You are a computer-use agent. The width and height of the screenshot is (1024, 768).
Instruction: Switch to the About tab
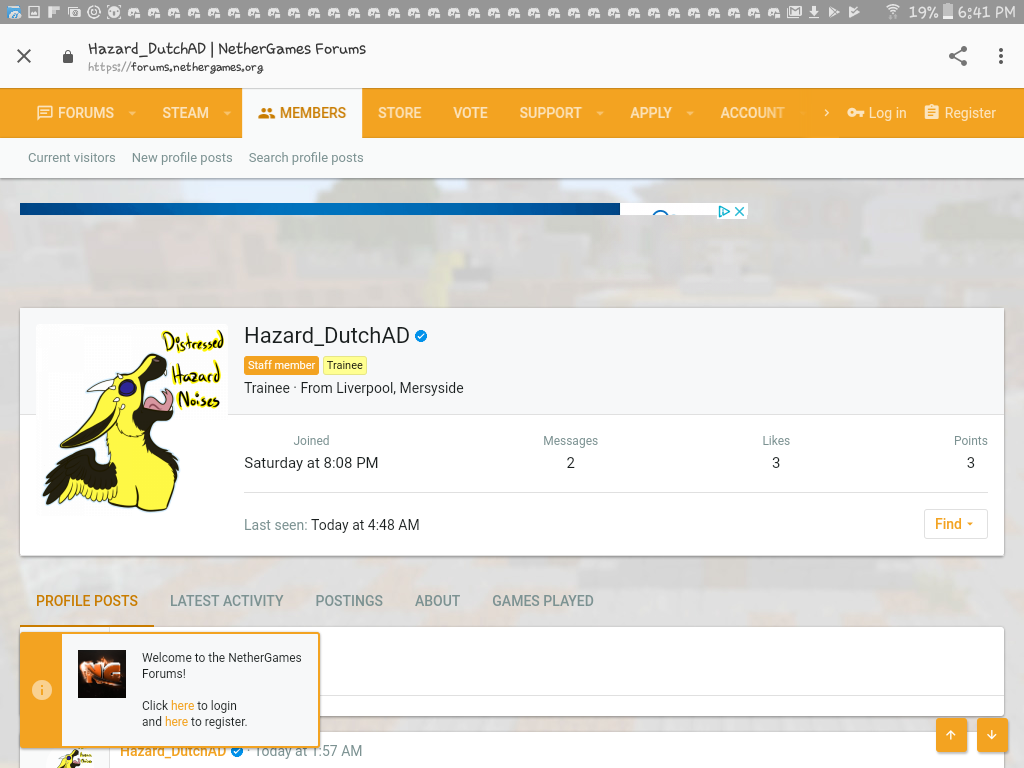[x=438, y=601]
